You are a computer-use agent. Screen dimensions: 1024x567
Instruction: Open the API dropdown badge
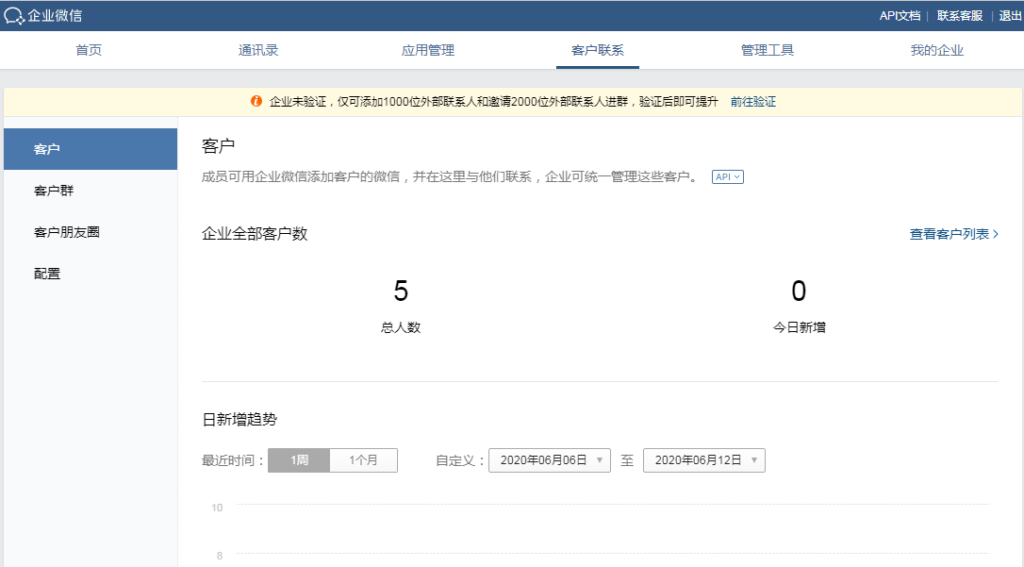click(727, 177)
